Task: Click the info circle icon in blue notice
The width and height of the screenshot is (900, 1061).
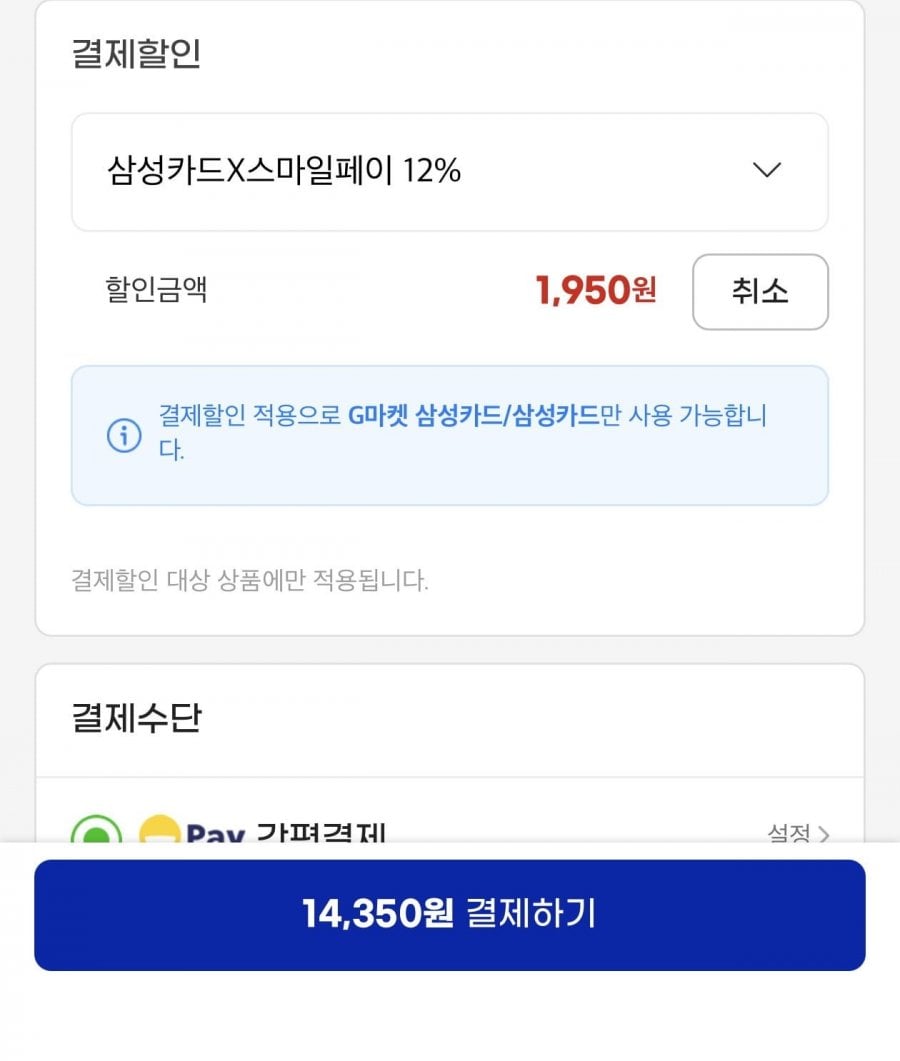Action: (125, 435)
